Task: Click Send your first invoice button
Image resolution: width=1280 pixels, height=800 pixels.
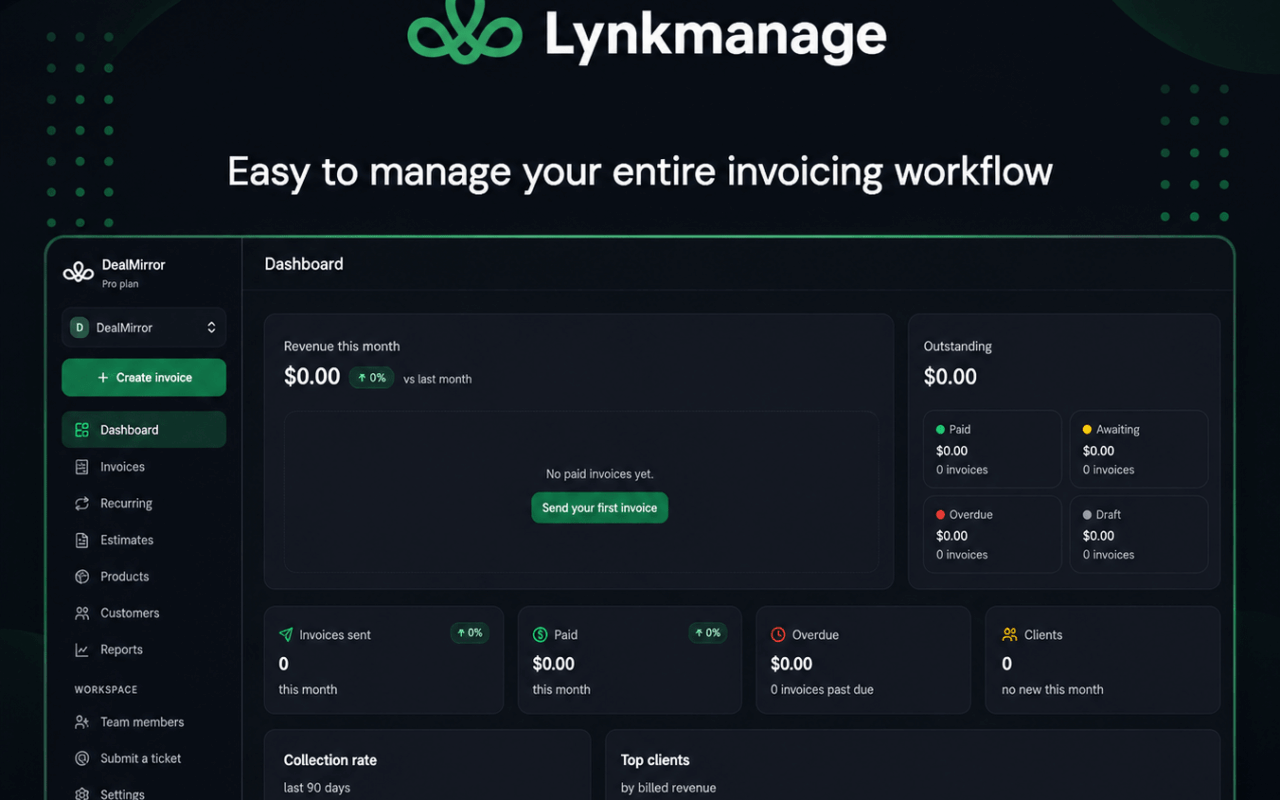Action: pos(599,508)
